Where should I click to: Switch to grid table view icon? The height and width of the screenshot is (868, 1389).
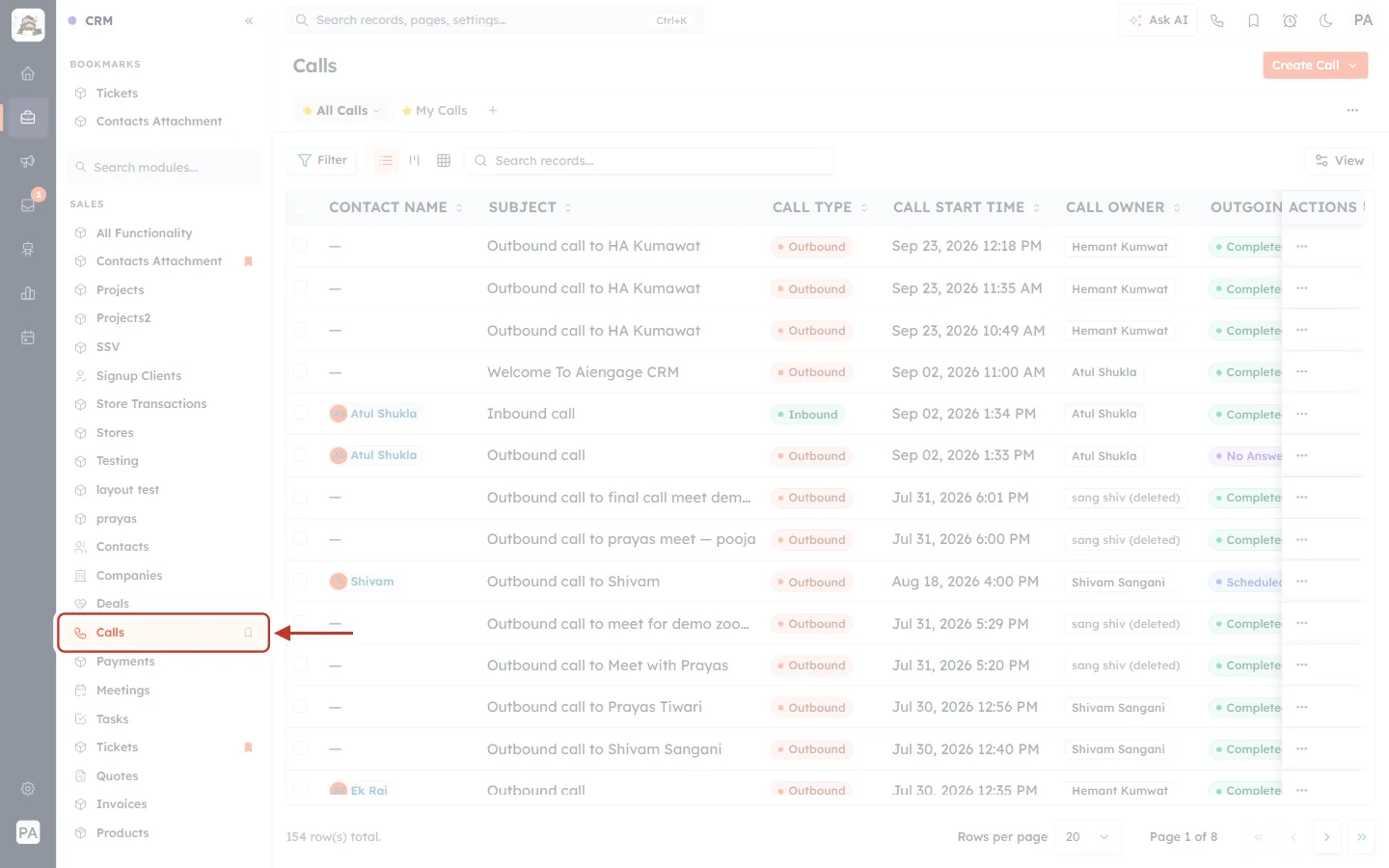(x=444, y=160)
